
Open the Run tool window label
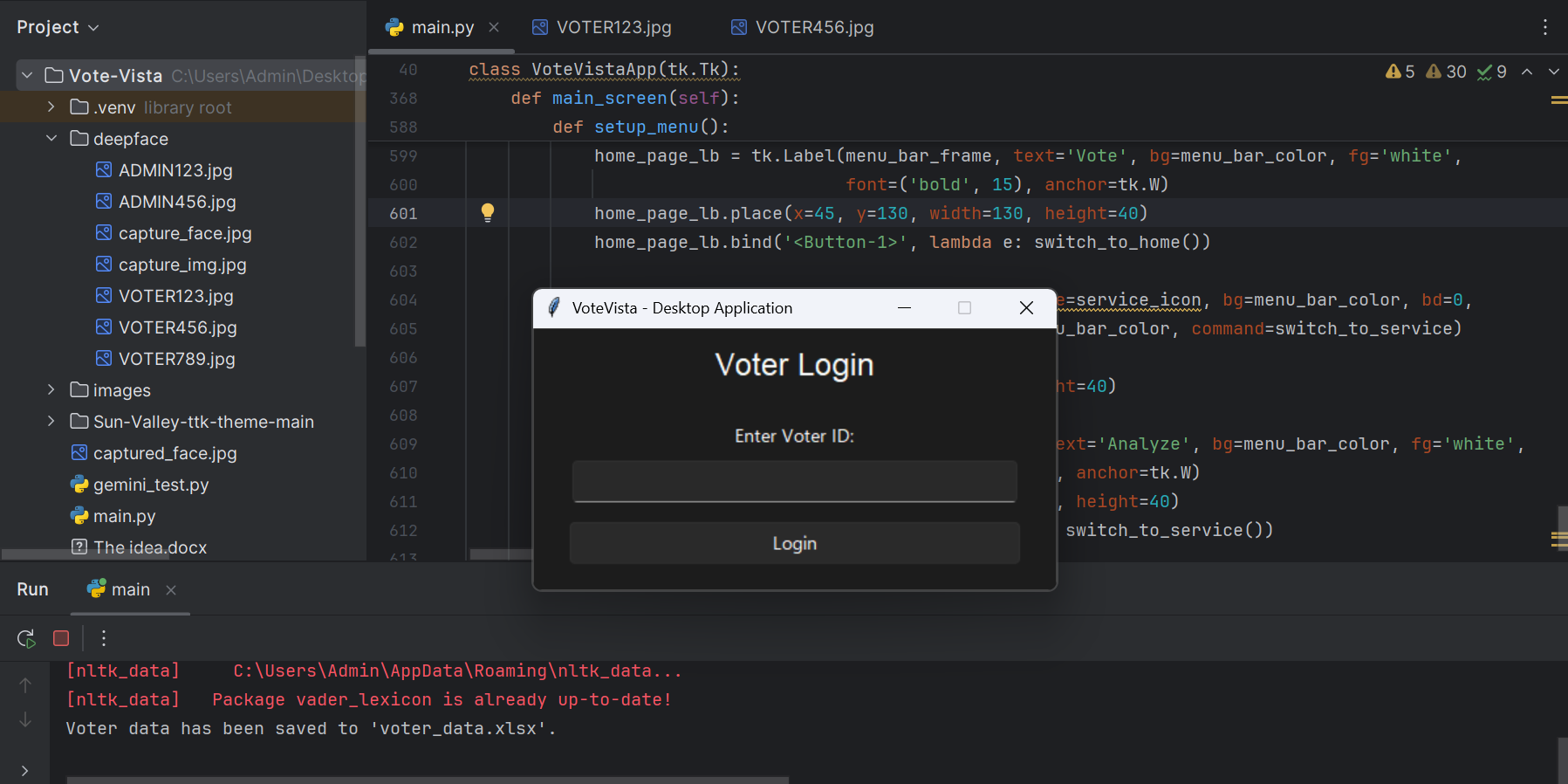pos(32,589)
